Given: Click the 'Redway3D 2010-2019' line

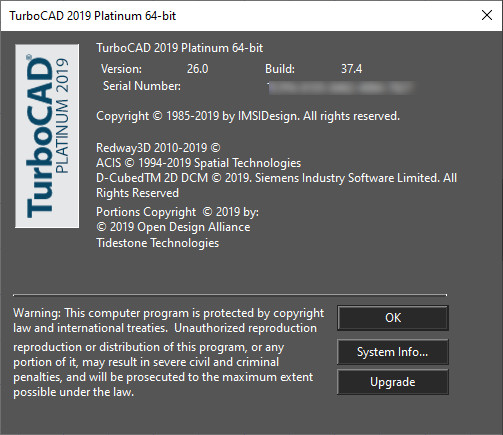Looking at the screenshot, I should 158,148.
